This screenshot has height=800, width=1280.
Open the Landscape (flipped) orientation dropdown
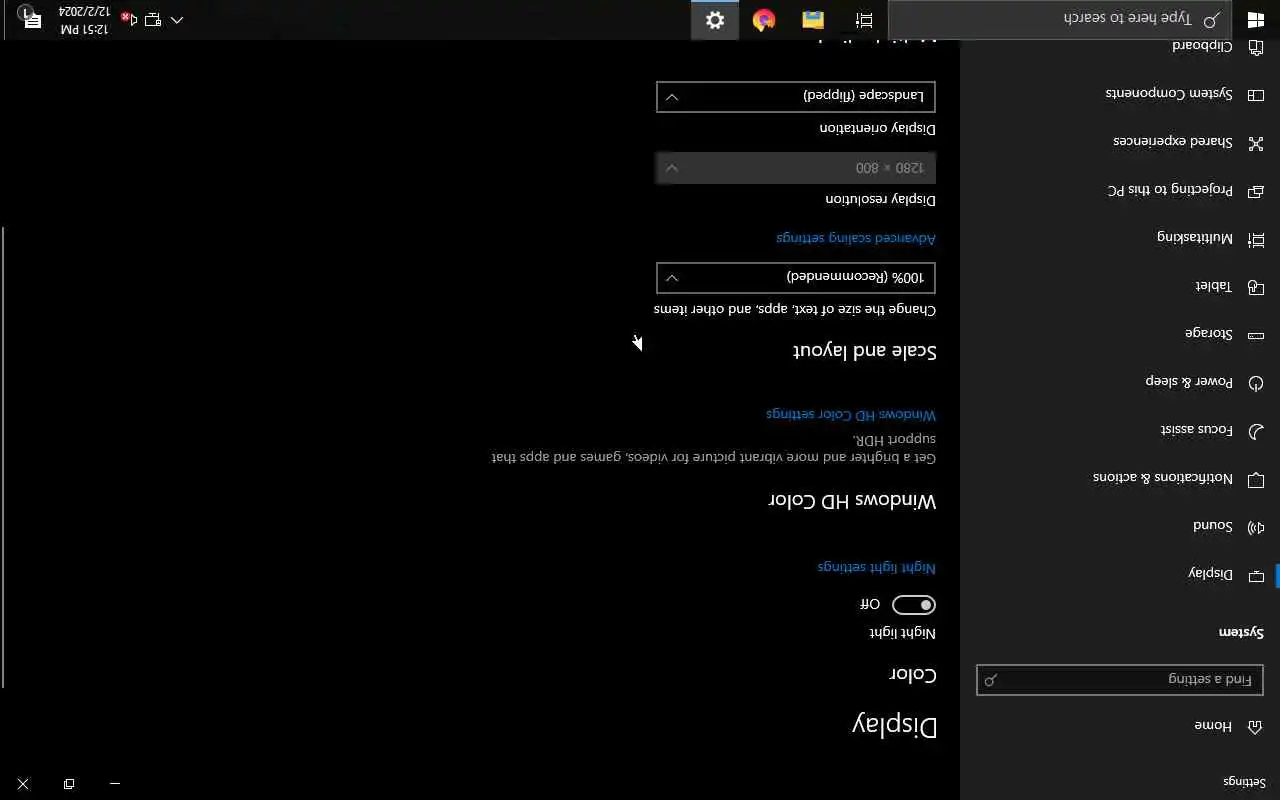pyautogui.click(x=796, y=97)
